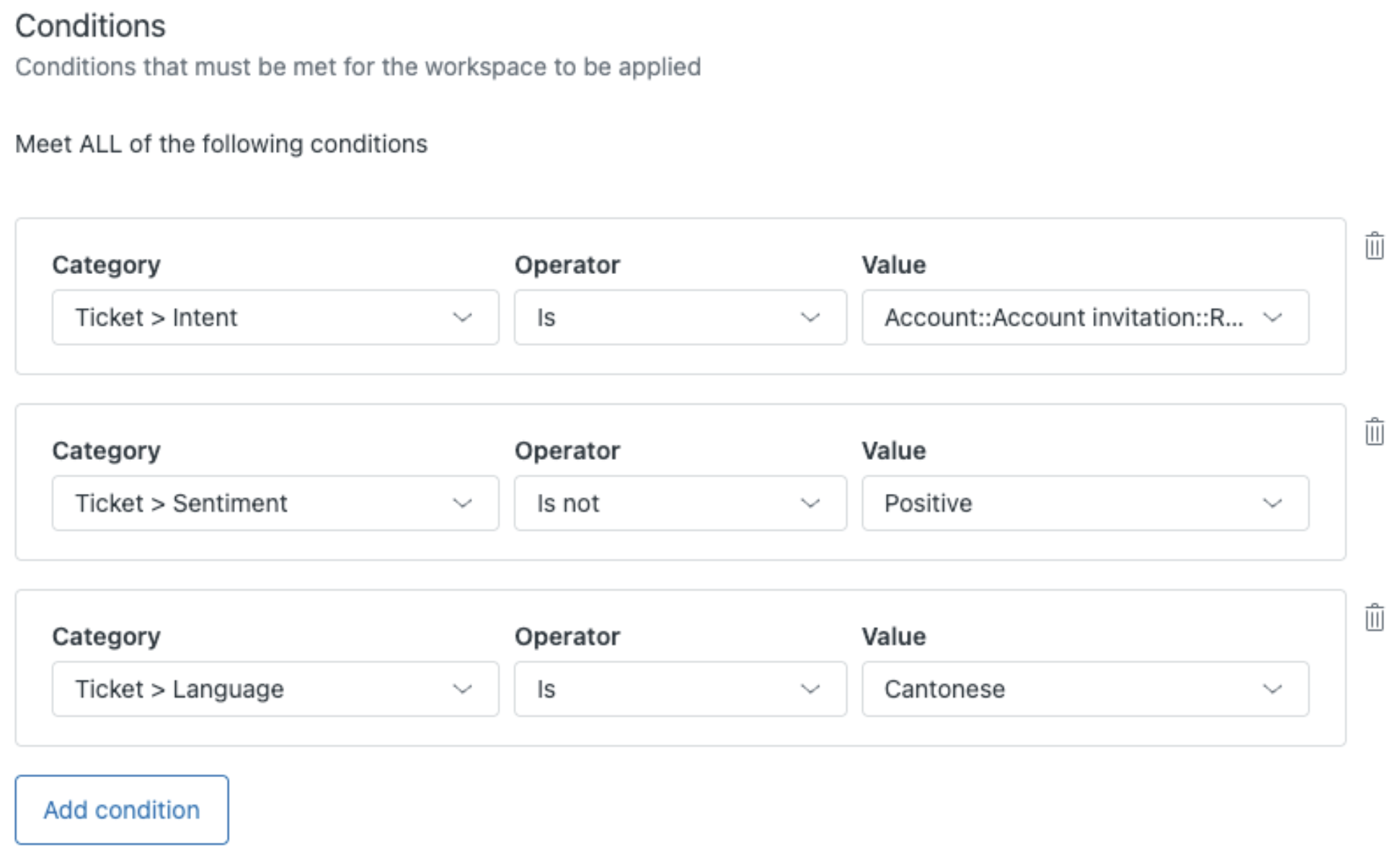Open the Ticket > Intent category dropdown
This screenshot has width=1400, height=855.
point(274,317)
